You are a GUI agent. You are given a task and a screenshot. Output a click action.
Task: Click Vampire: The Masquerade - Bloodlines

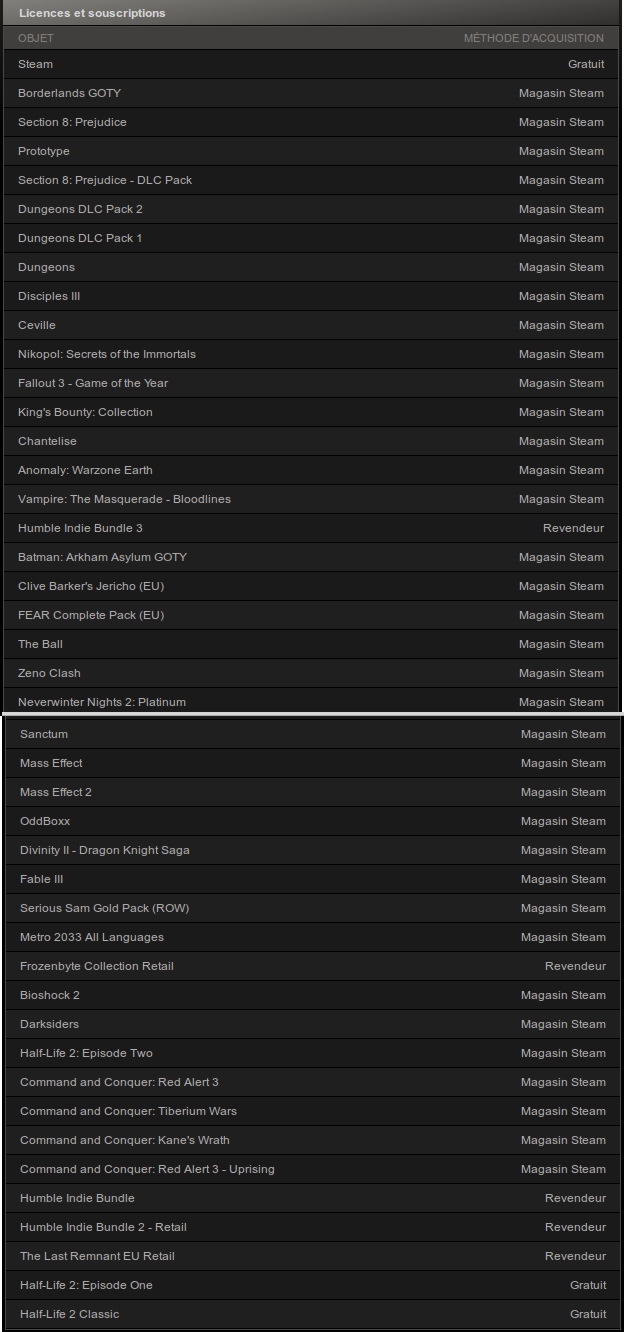311,499
